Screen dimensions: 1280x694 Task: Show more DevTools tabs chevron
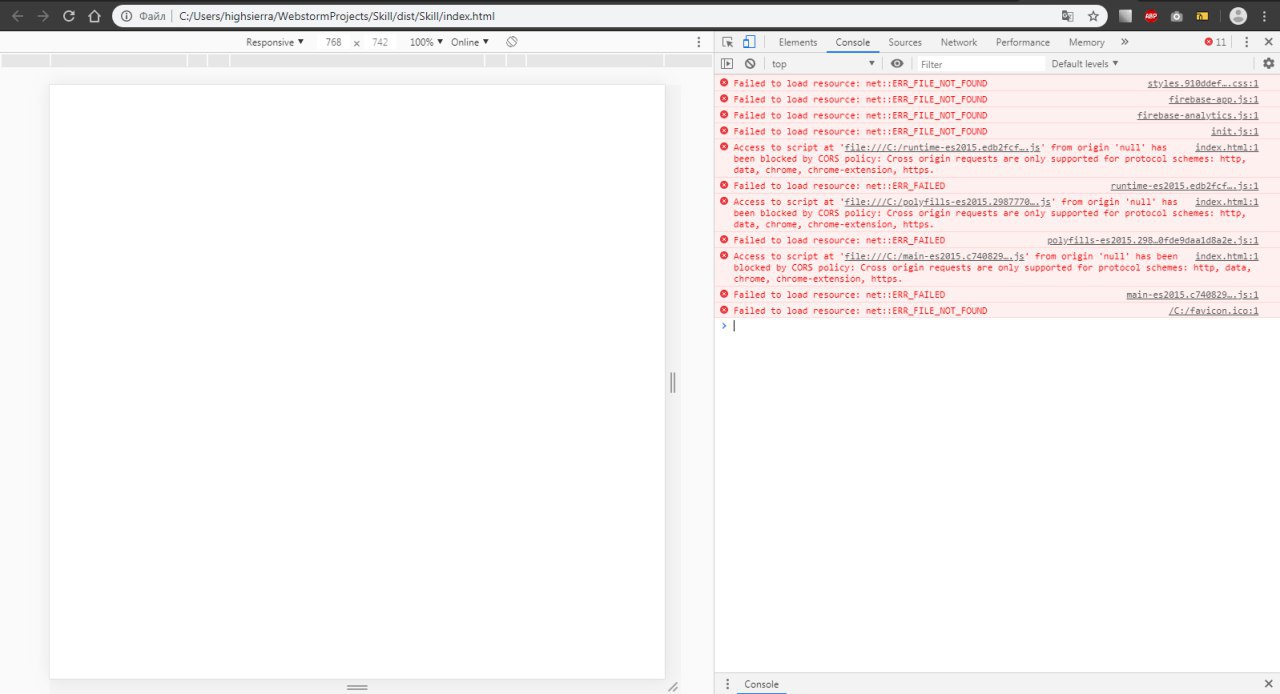click(x=1125, y=42)
